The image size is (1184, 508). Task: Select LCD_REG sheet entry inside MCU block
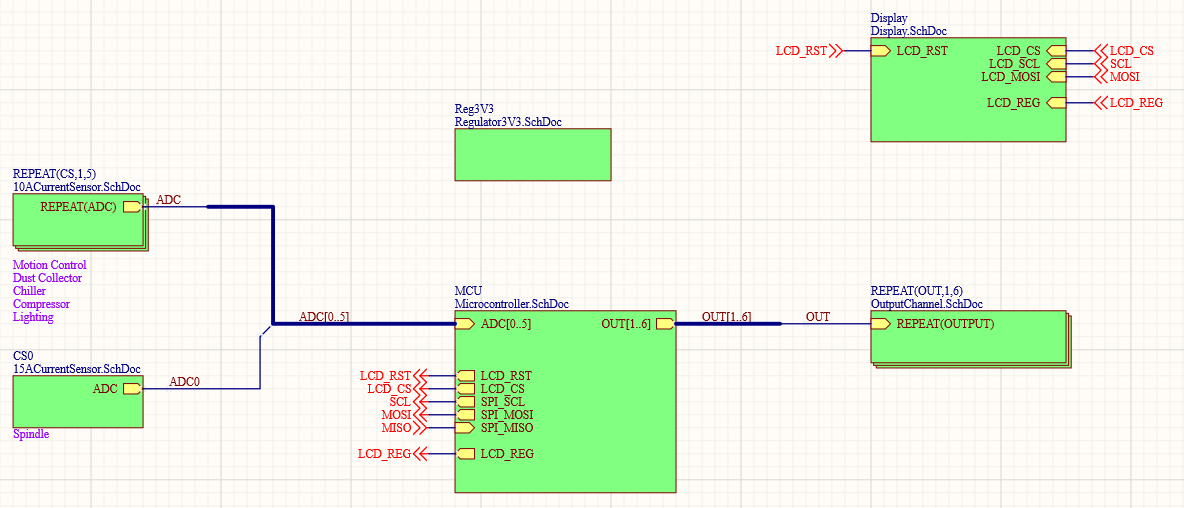(x=494, y=454)
